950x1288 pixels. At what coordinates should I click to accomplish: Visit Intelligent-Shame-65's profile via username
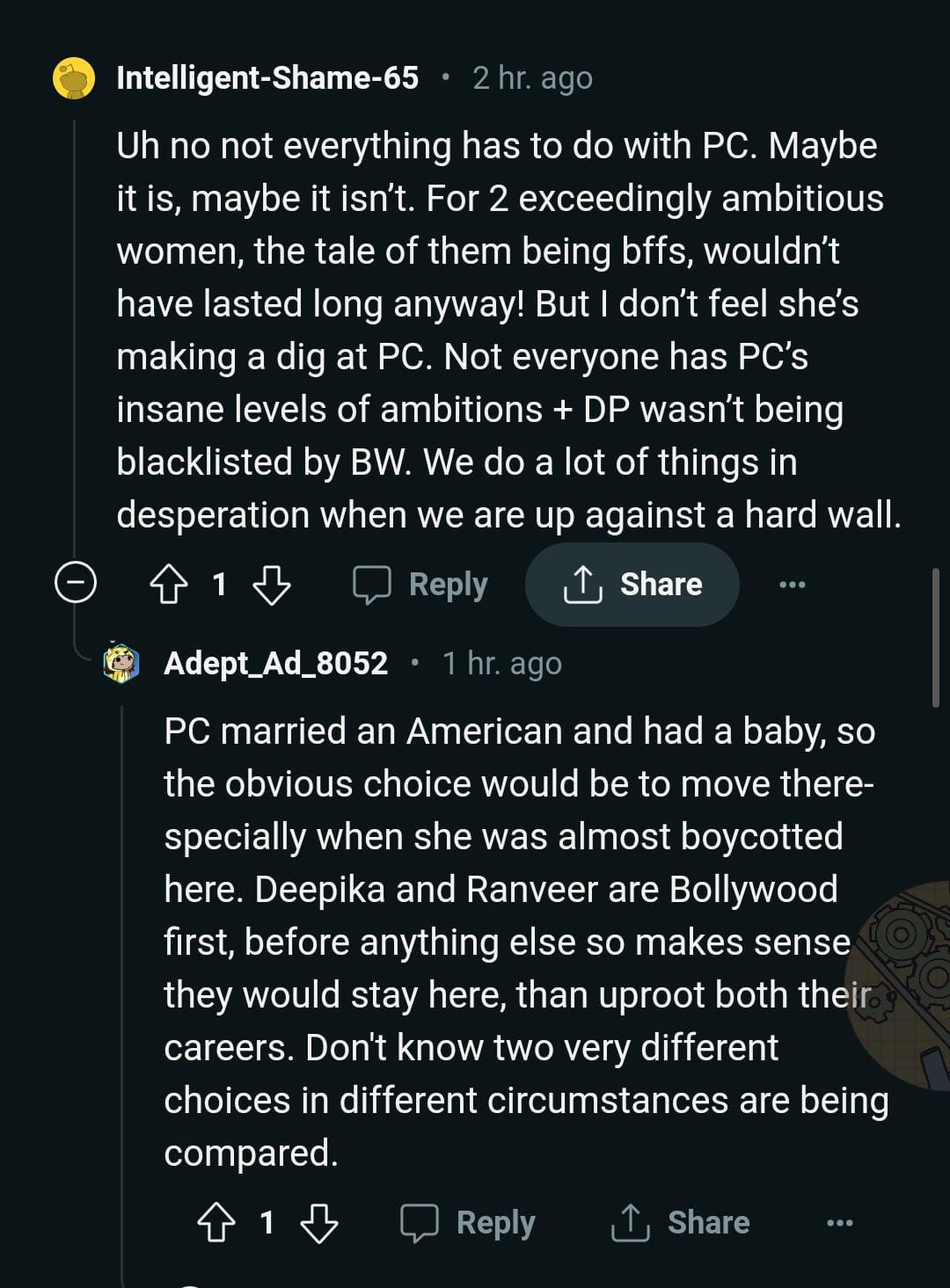(267, 78)
